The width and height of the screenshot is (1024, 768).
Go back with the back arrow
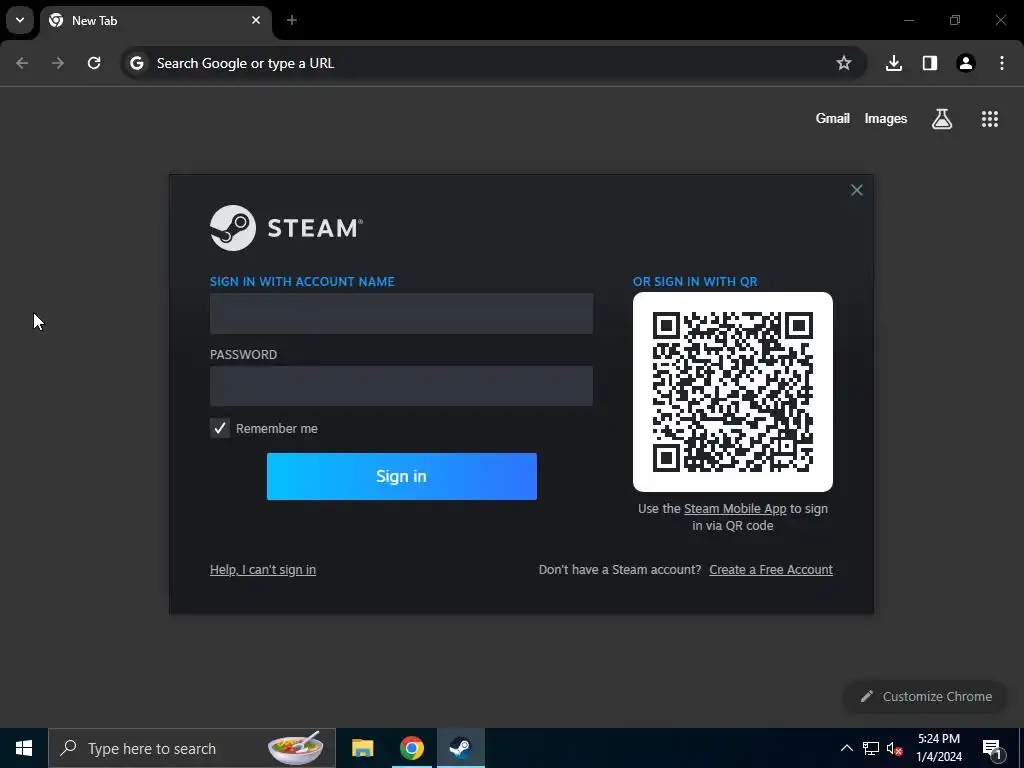22,63
